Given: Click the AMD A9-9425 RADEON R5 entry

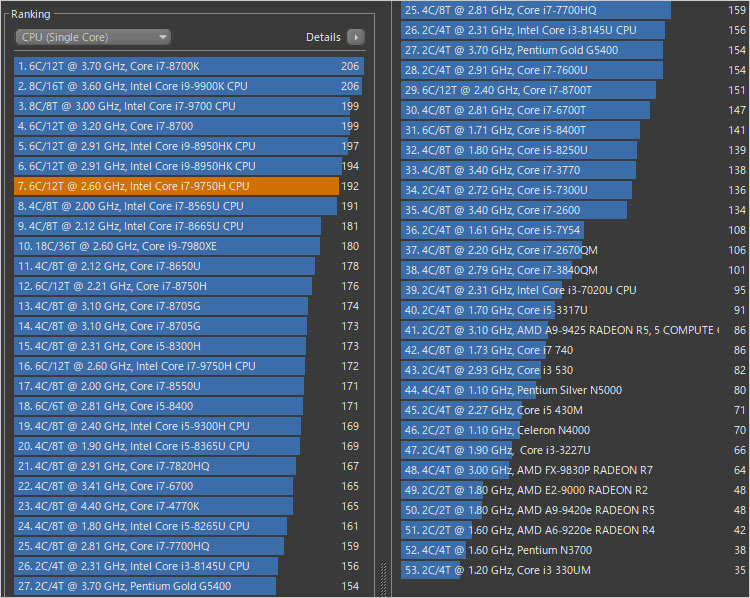Looking at the screenshot, I should pyautogui.click(x=560, y=330).
